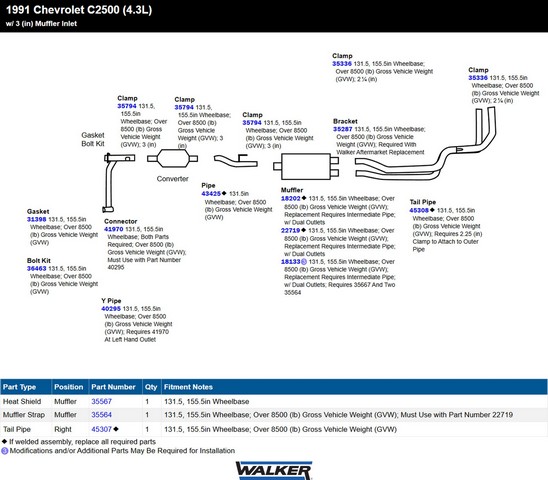Click the converter drawing in diagram
Screen dimensions: 548x480
[x=172, y=159]
